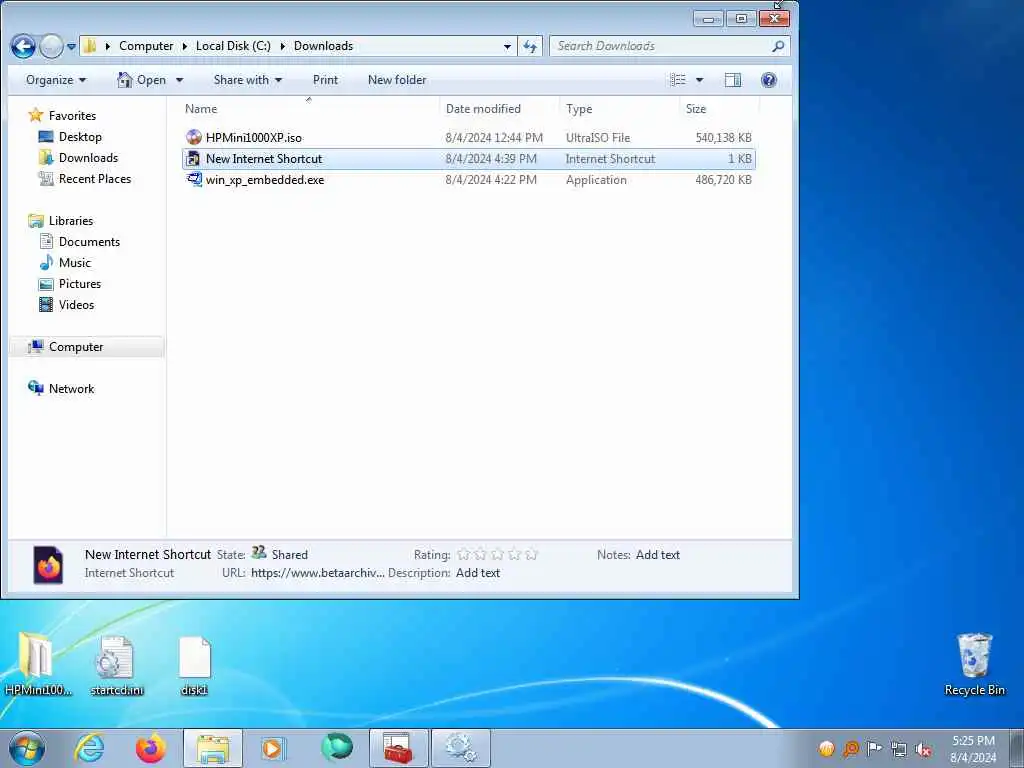This screenshot has width=1024, height=768.
Task: Select Computer in the address breadcrumb
Action: [146, 46]
